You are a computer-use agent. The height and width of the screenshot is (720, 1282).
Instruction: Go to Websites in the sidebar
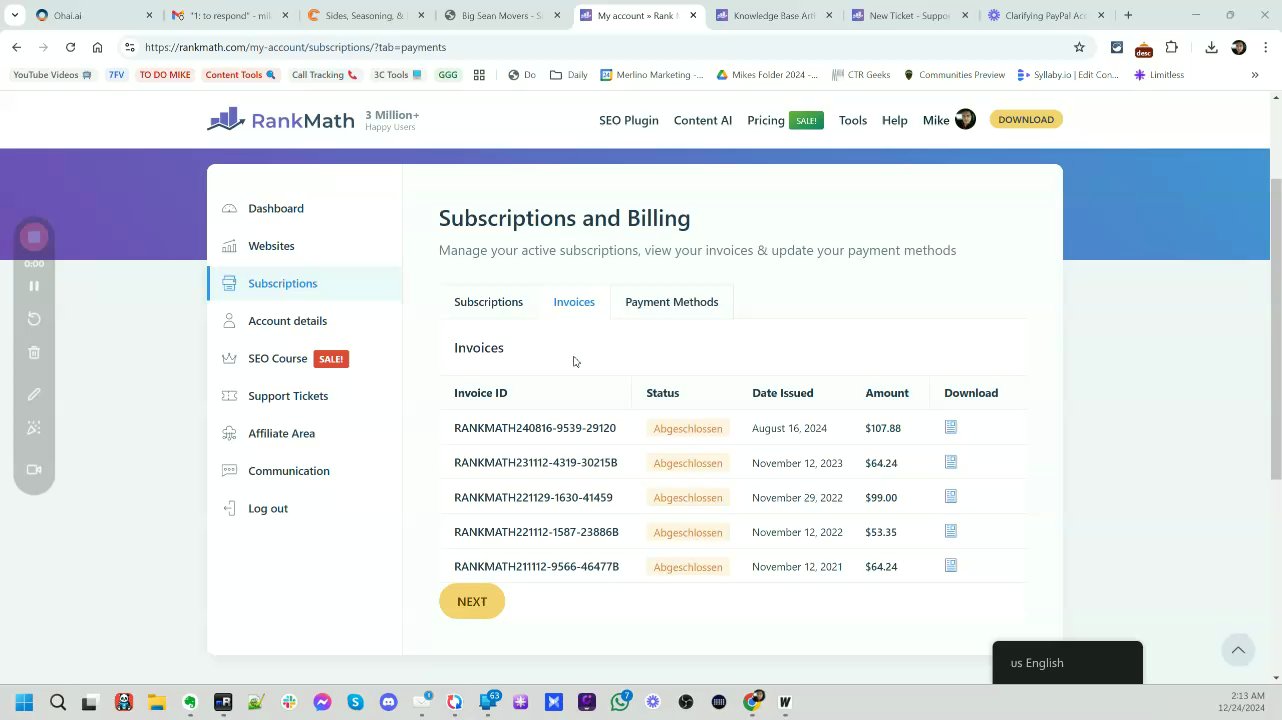tap(271, 246)
